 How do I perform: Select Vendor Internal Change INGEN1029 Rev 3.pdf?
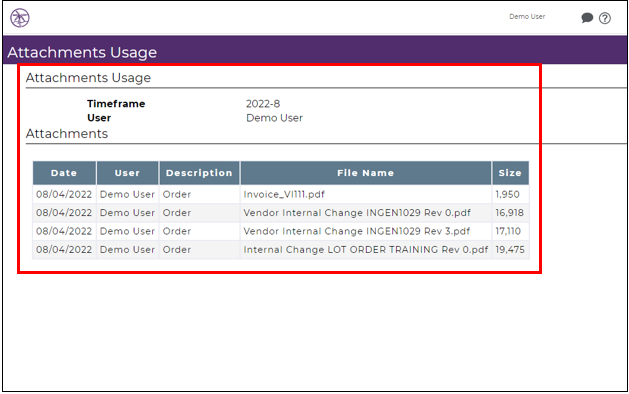(357, 232)
